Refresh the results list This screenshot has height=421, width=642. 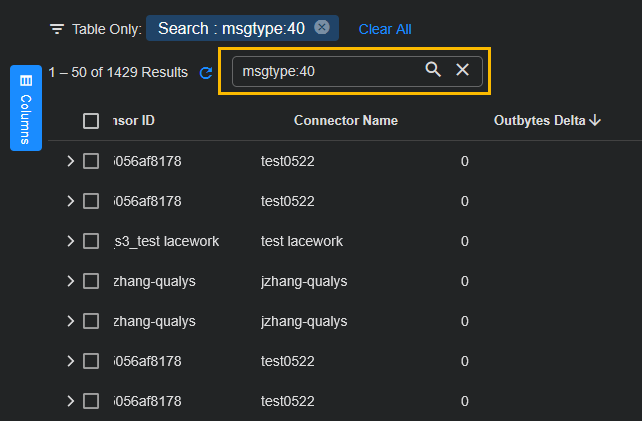coord(206,73)
